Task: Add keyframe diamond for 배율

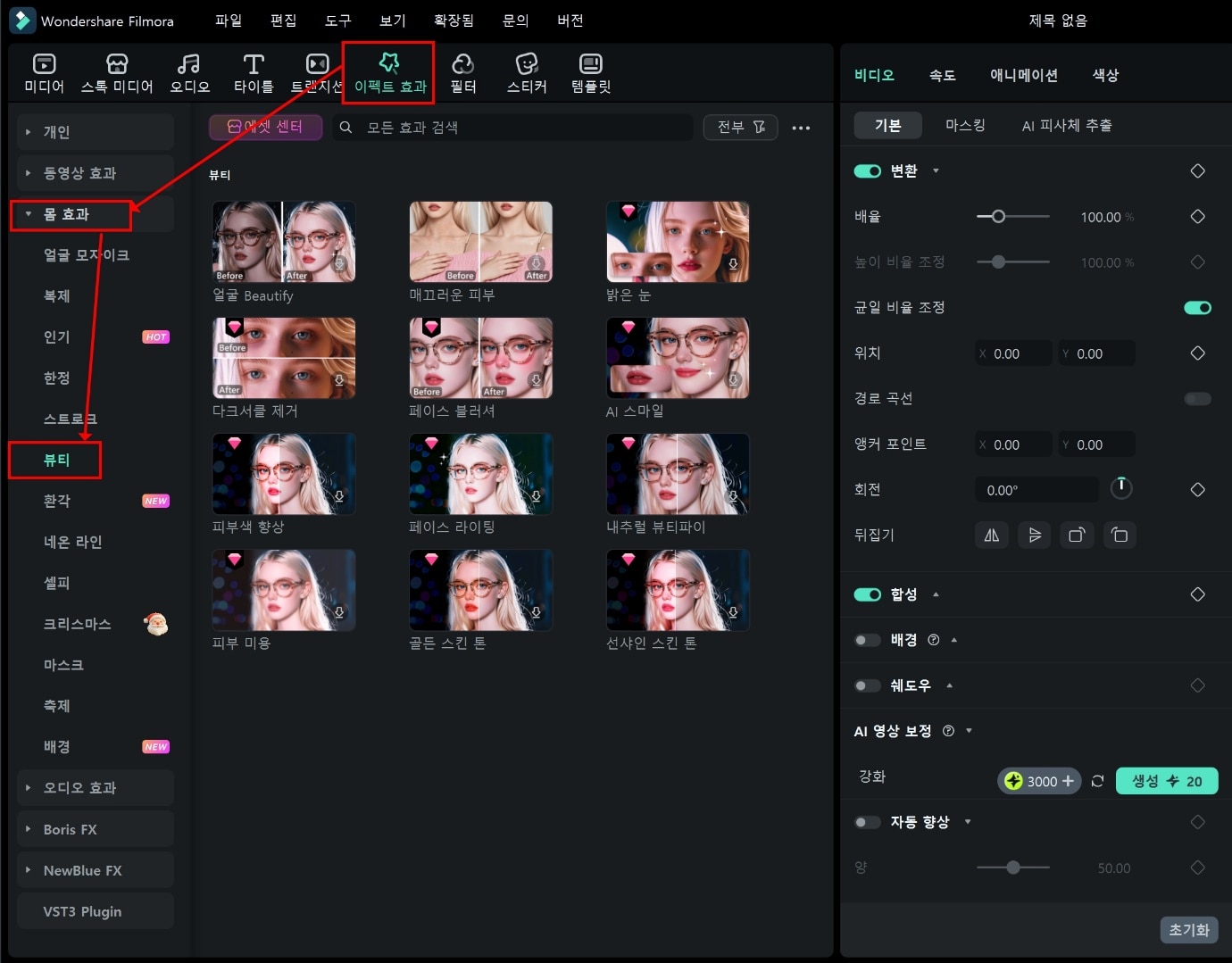Action: [x=1197, y=217]
